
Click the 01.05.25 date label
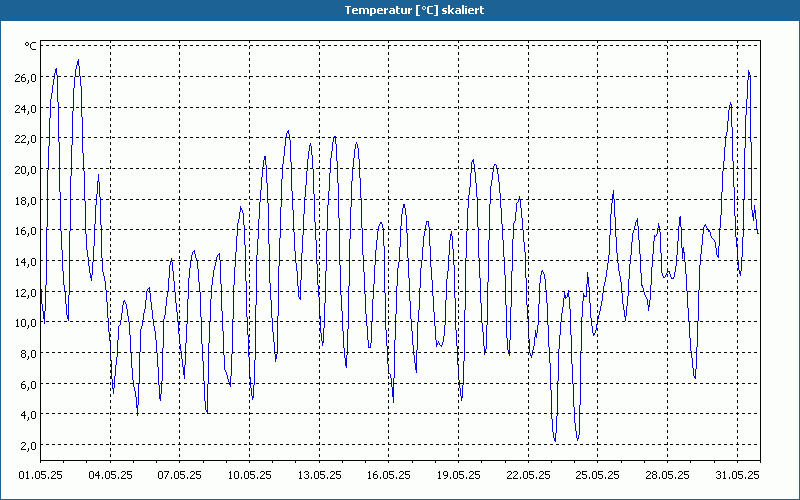(40, 475)
